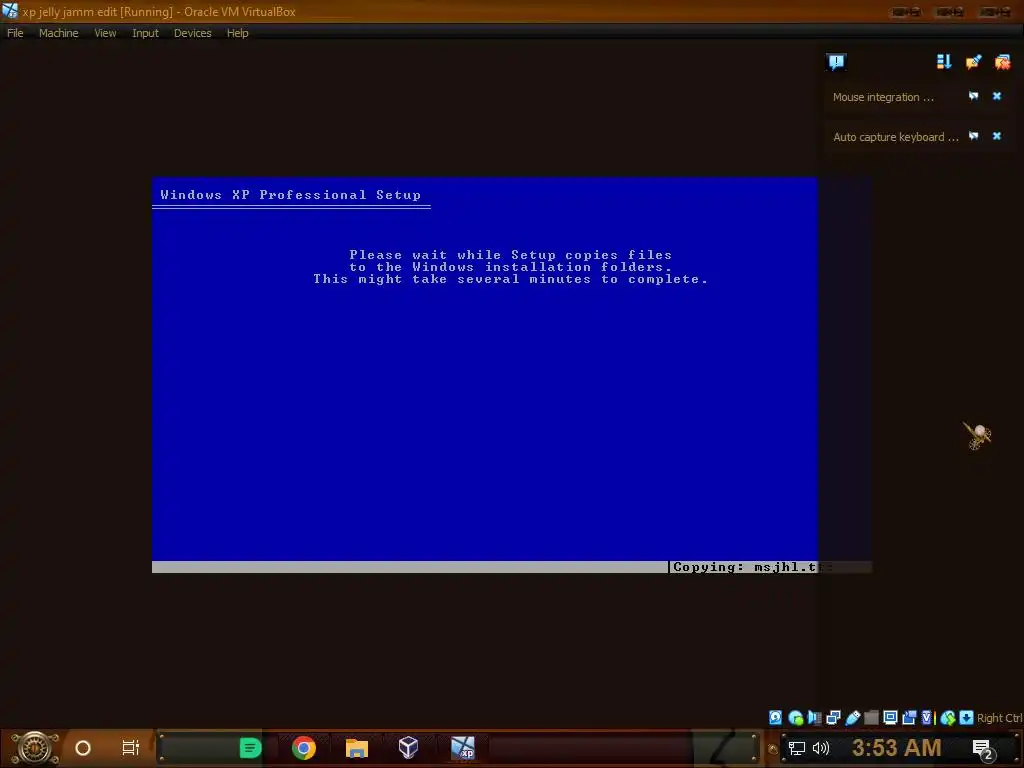The width and height of the screenshot is (1024, 768).
Task: Open the View menu
Action: click(x=105, y=33)
